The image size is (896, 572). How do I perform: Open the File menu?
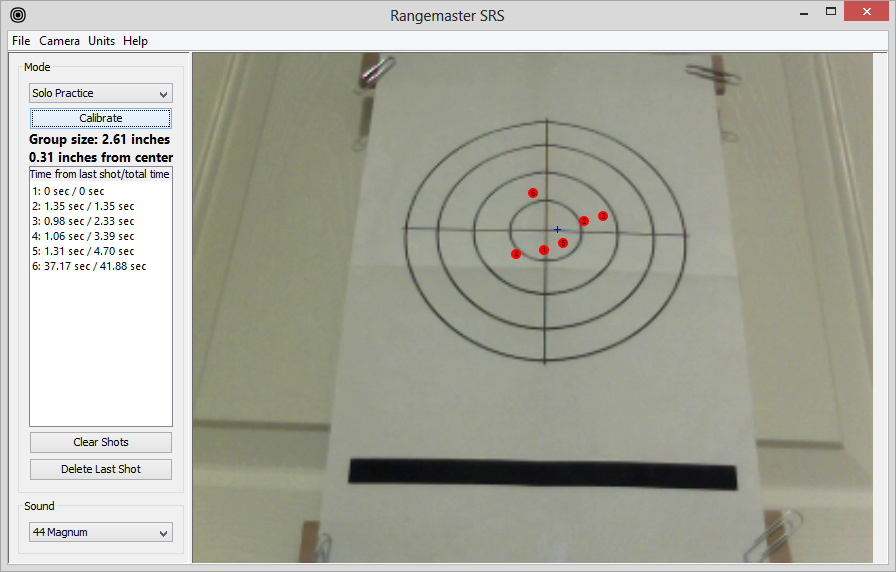tap(21, 41)
